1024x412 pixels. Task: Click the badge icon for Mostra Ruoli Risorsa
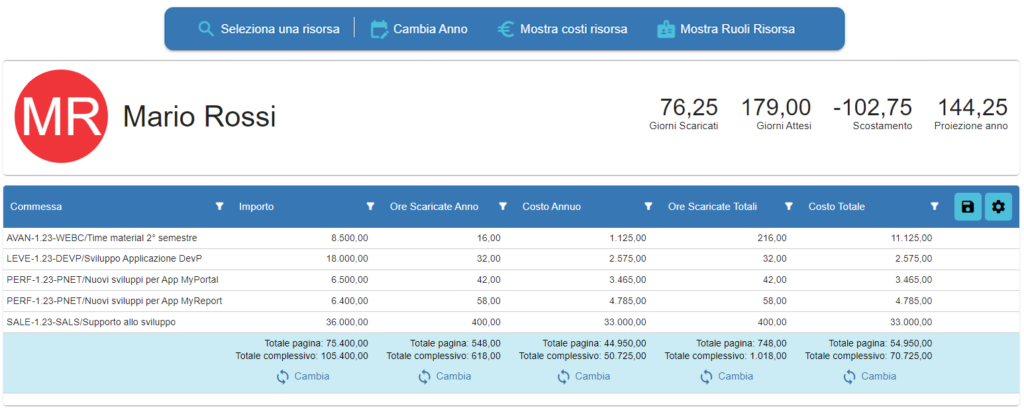tap(665, 29)
